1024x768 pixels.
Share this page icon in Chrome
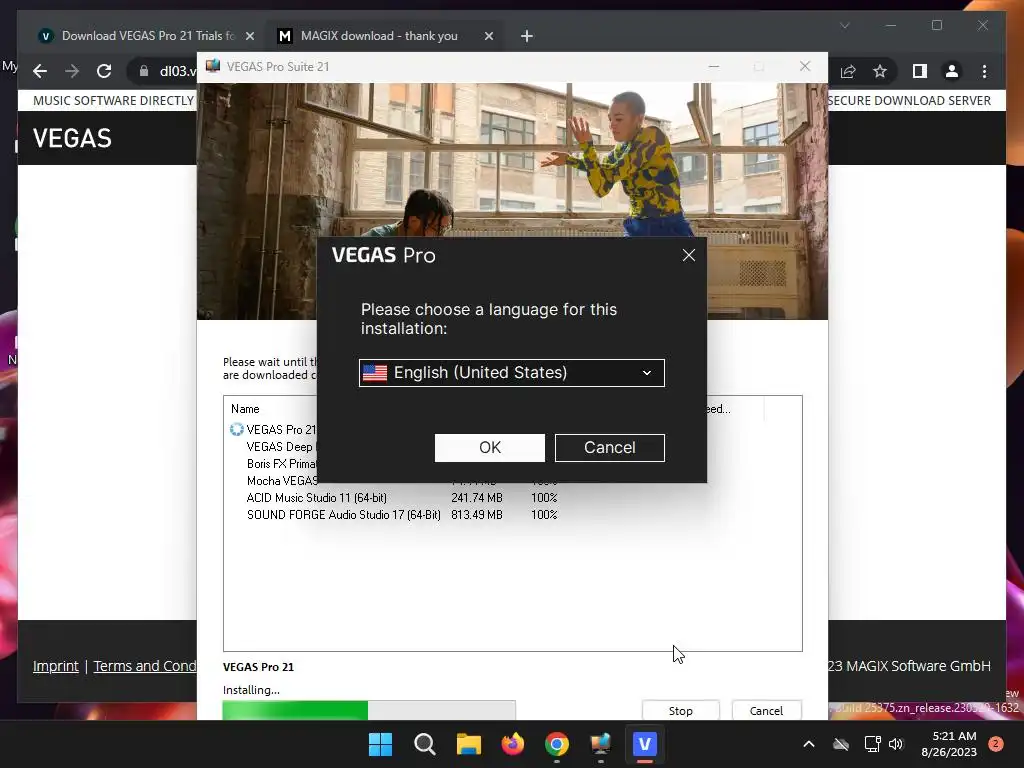848,71
